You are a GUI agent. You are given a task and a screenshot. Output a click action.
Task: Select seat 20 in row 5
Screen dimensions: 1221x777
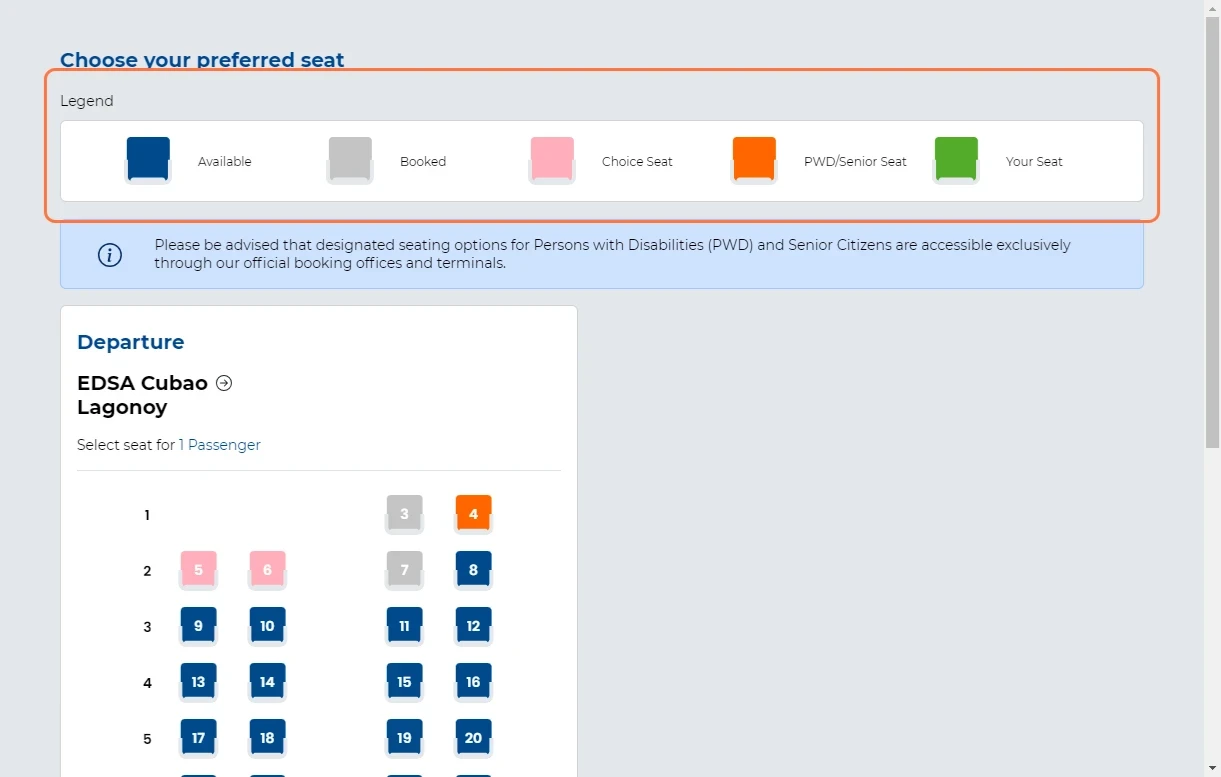[473, 738]
